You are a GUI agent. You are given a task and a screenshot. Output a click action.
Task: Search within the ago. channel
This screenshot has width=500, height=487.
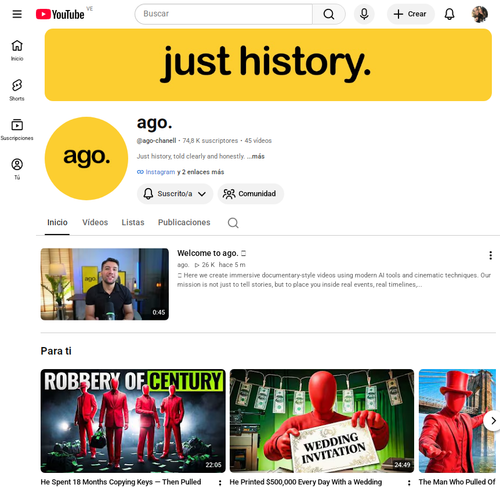pyautogui.click(x=233, y=222)
